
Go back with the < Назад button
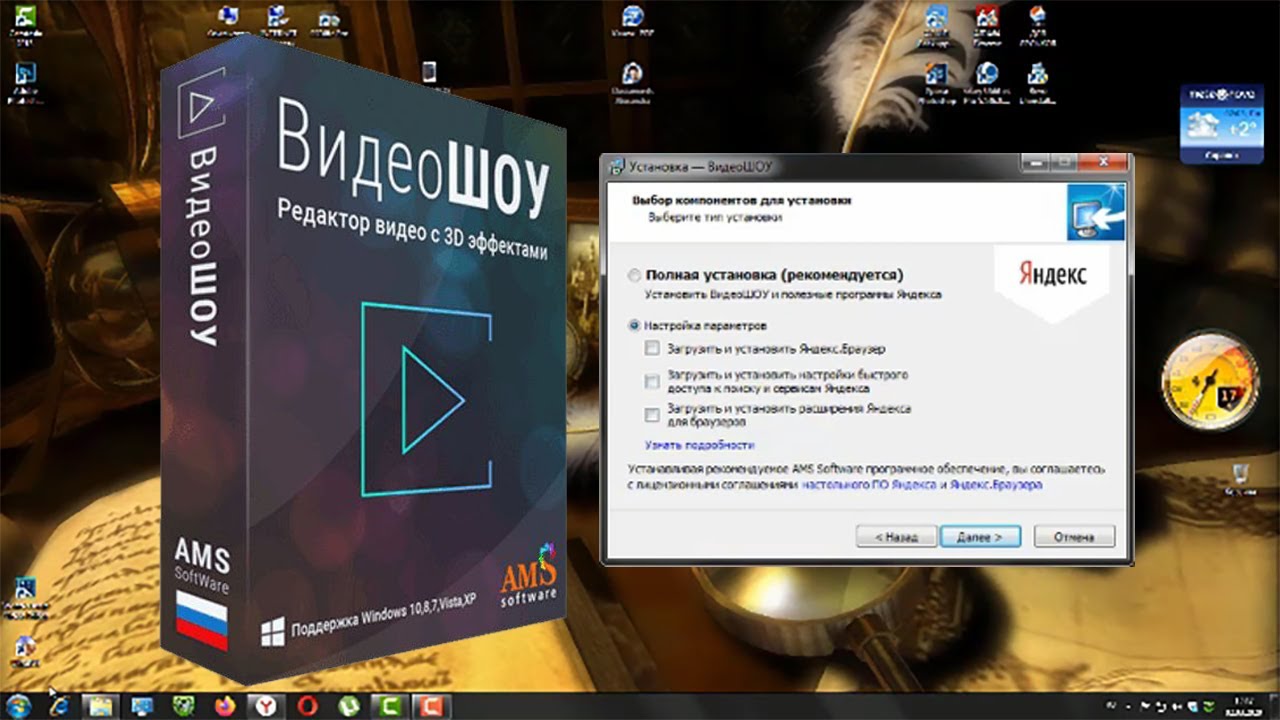click(x=896, y=536)
